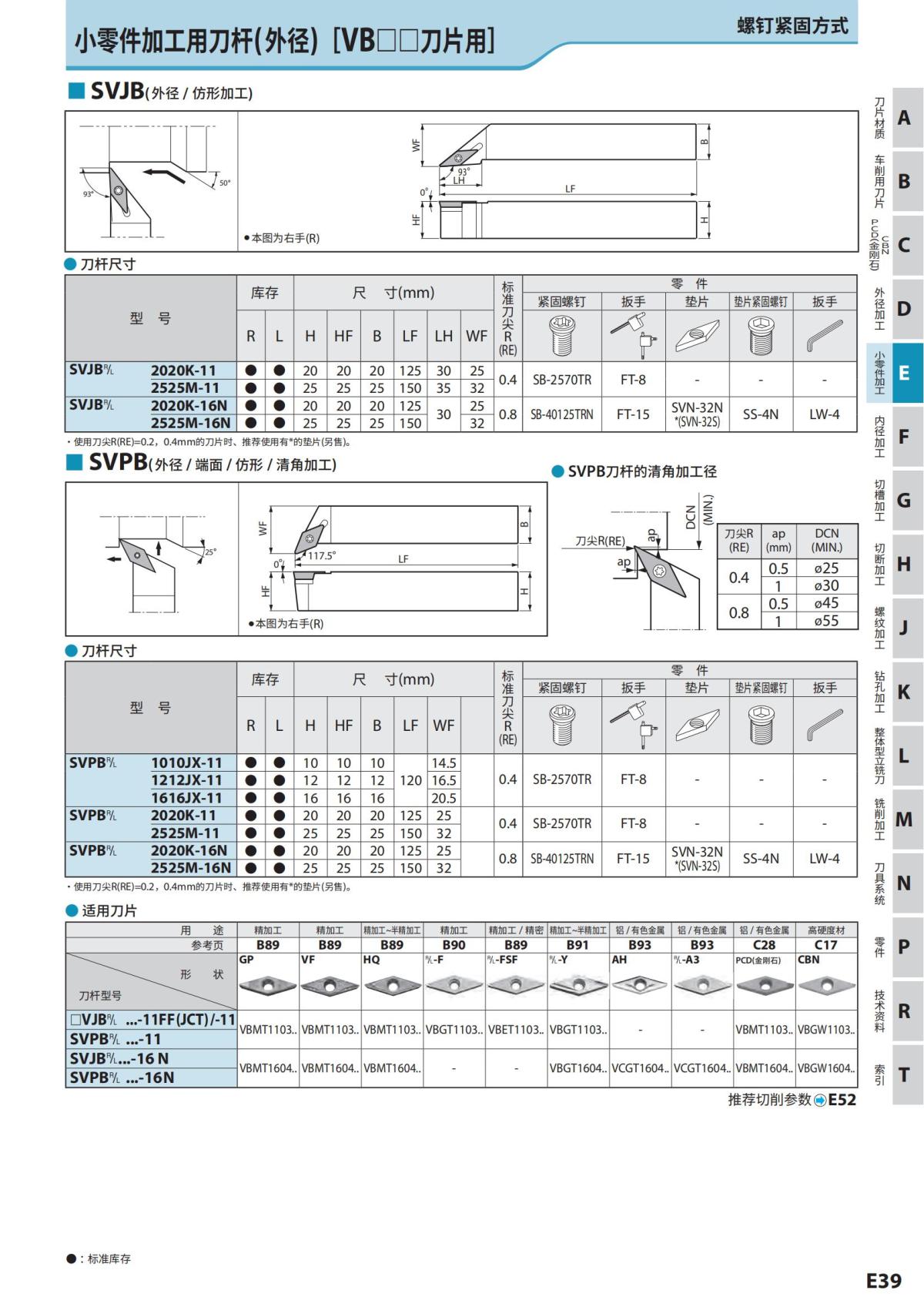The height and width of the screenshot is (1307, 924).
Task: Click R/L-F insert shape image
Action: tap(454, 984)
